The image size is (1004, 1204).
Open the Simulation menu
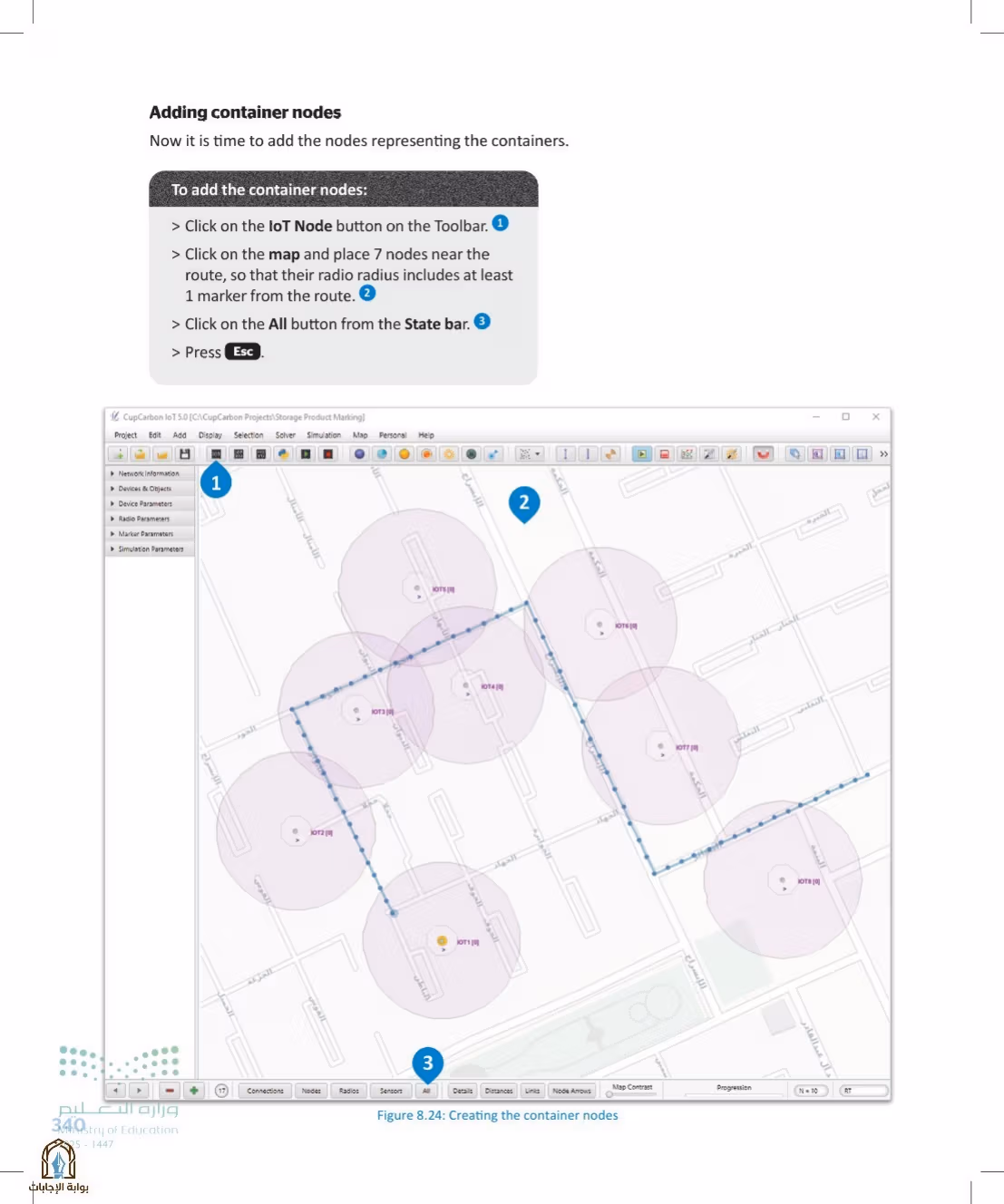pyautogui.click(x=324, y=435)
